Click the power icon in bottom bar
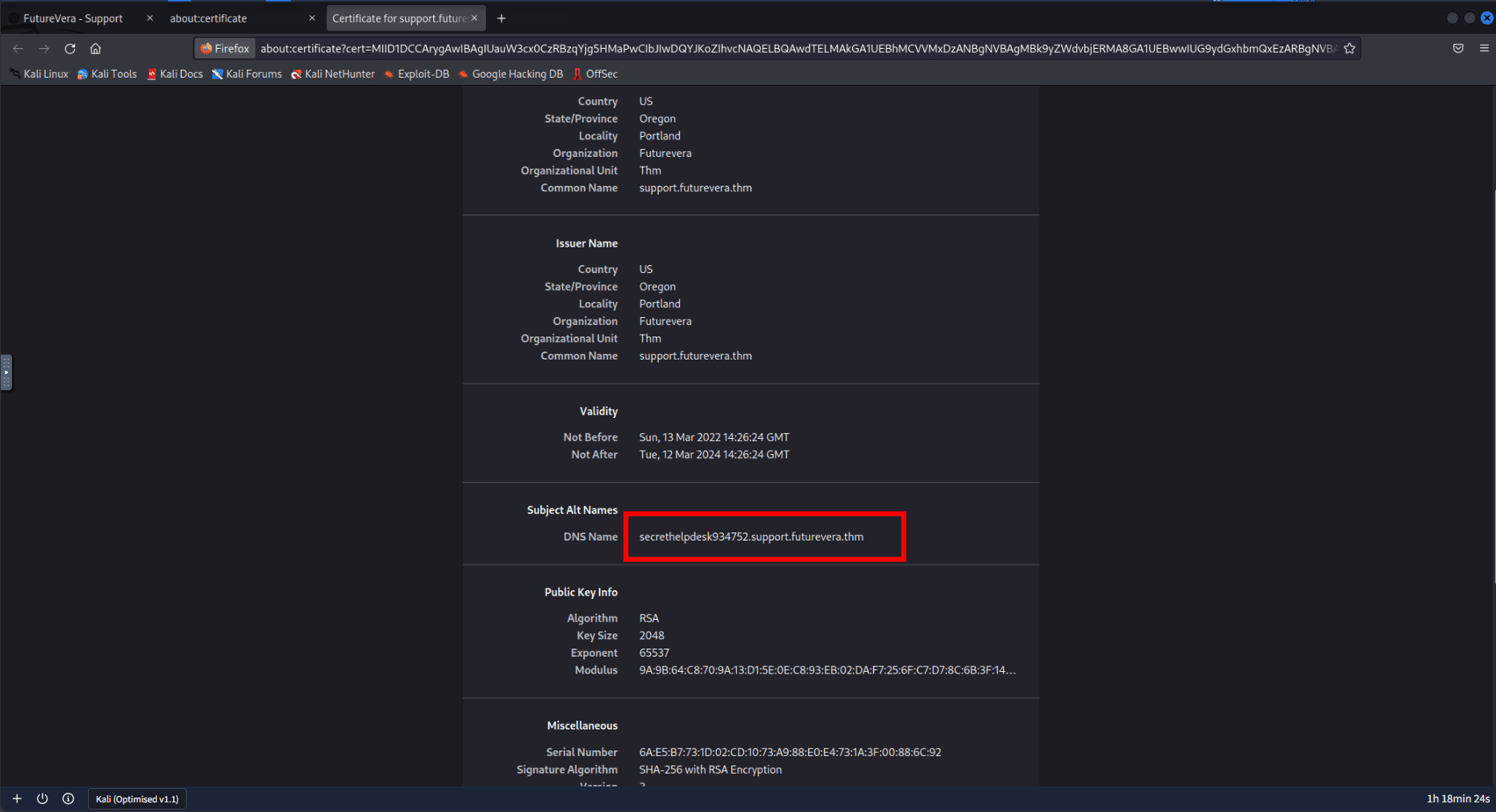 42,798
